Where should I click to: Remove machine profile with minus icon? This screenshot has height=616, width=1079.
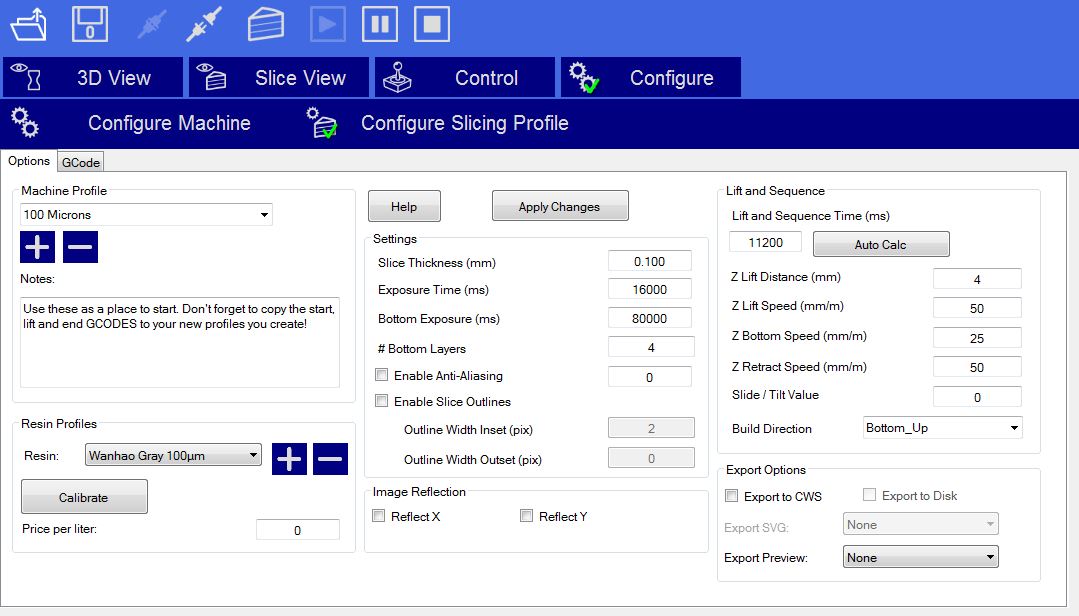81,246
